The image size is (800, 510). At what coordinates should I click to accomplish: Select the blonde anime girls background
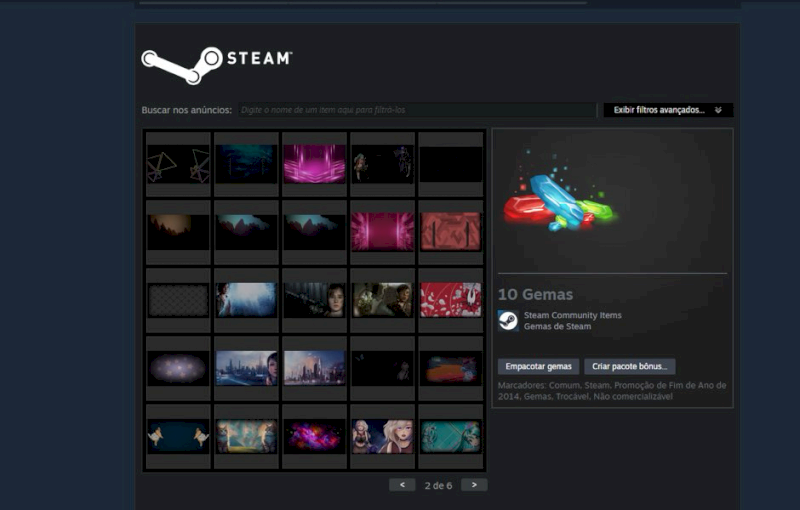pos(383,437)
